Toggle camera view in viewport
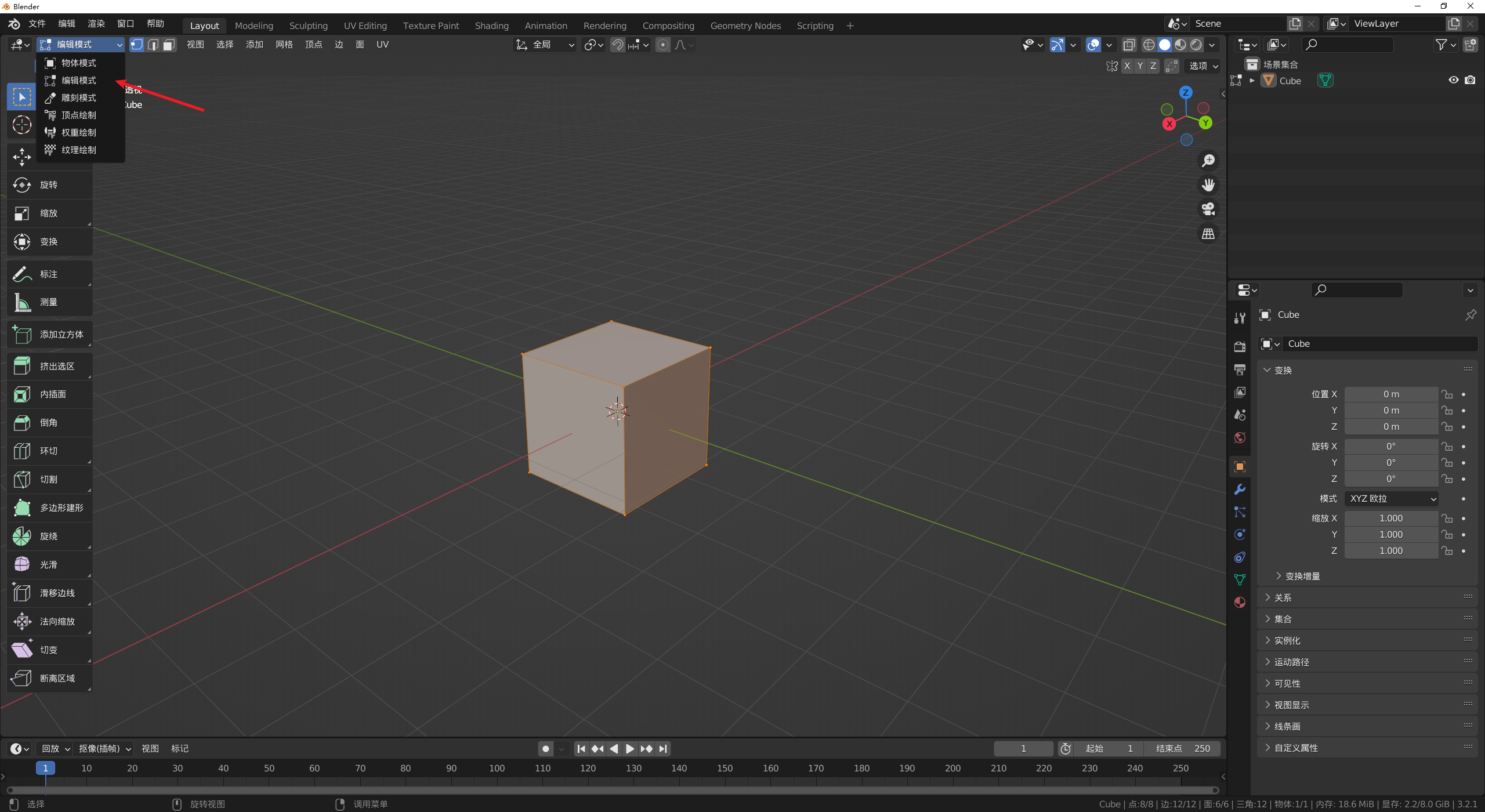Screen dimensions: 1485x812 click(x=1208, y=209)
